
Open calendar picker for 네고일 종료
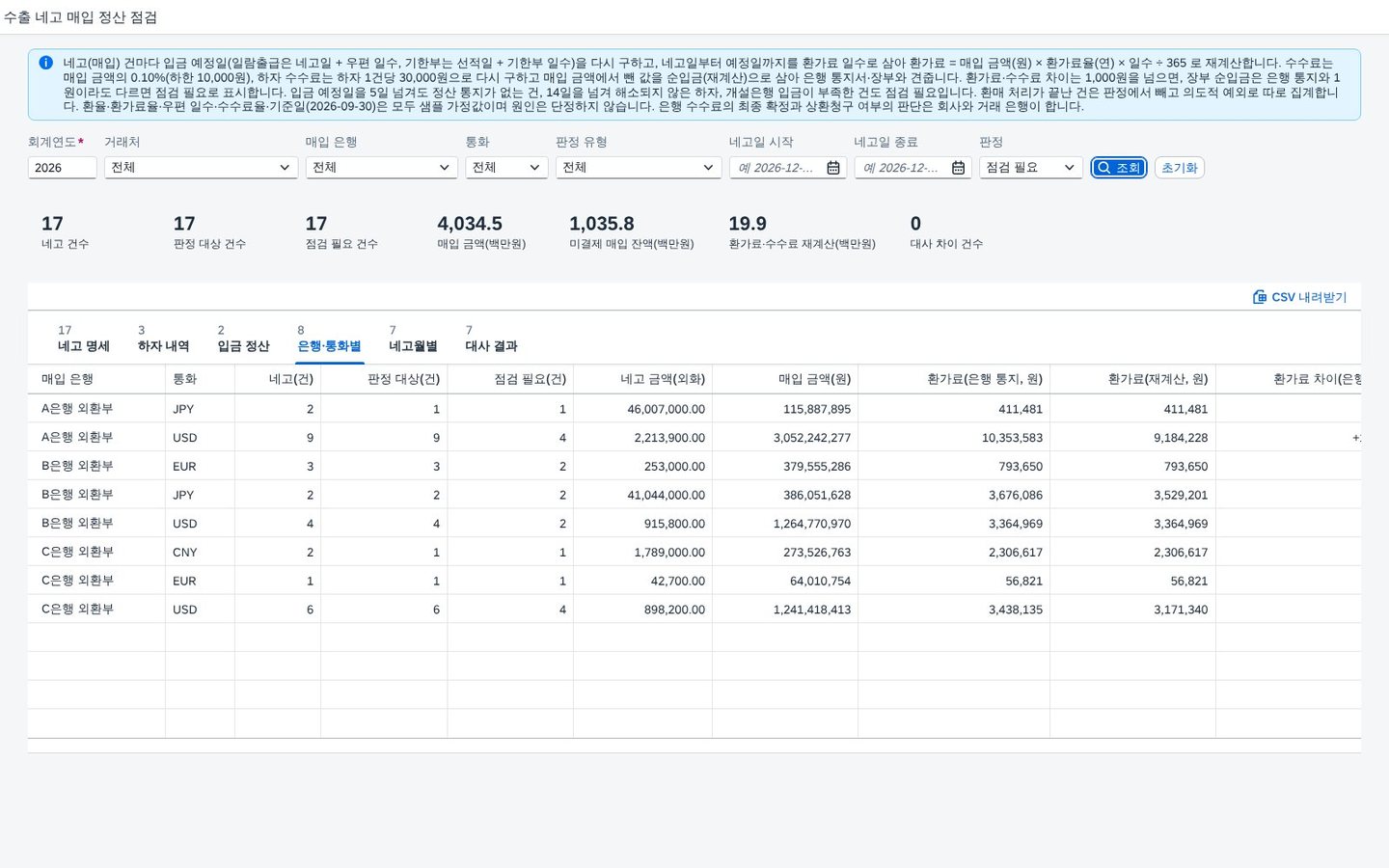(x=958, y=168)
